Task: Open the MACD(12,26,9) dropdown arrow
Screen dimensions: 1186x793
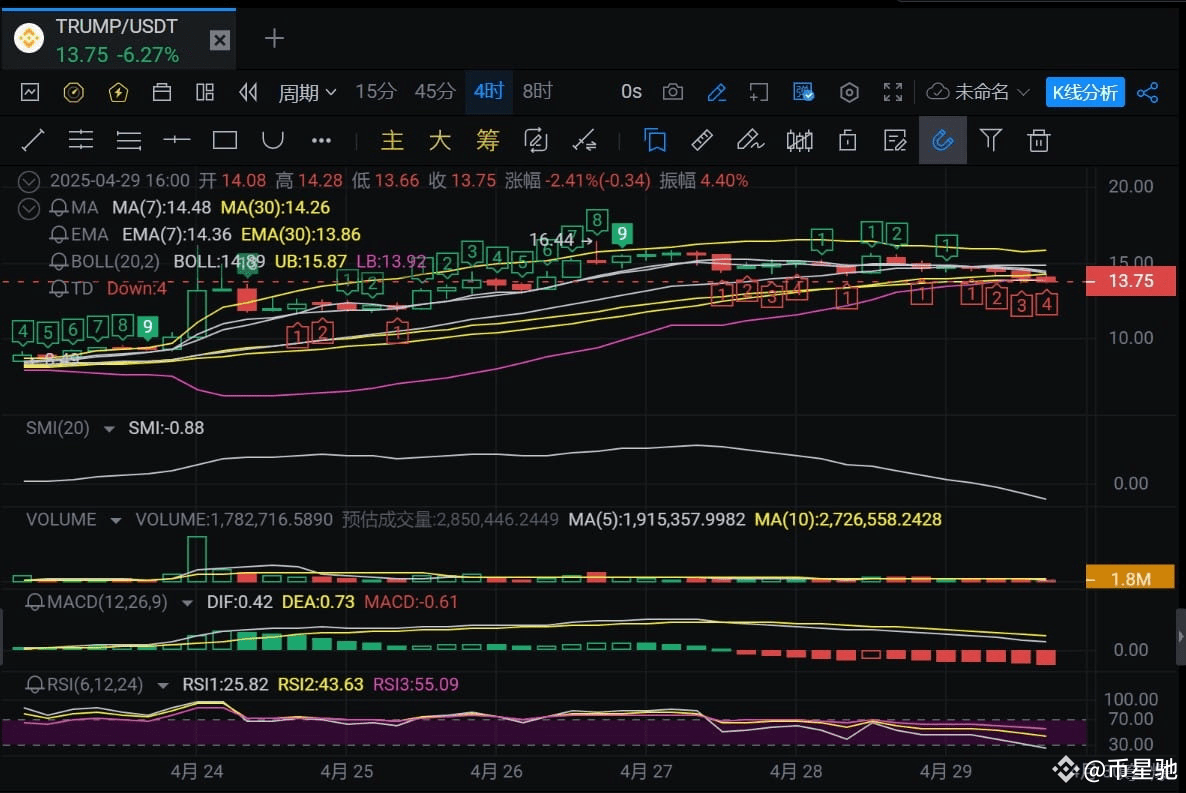Action: (187, 603)
